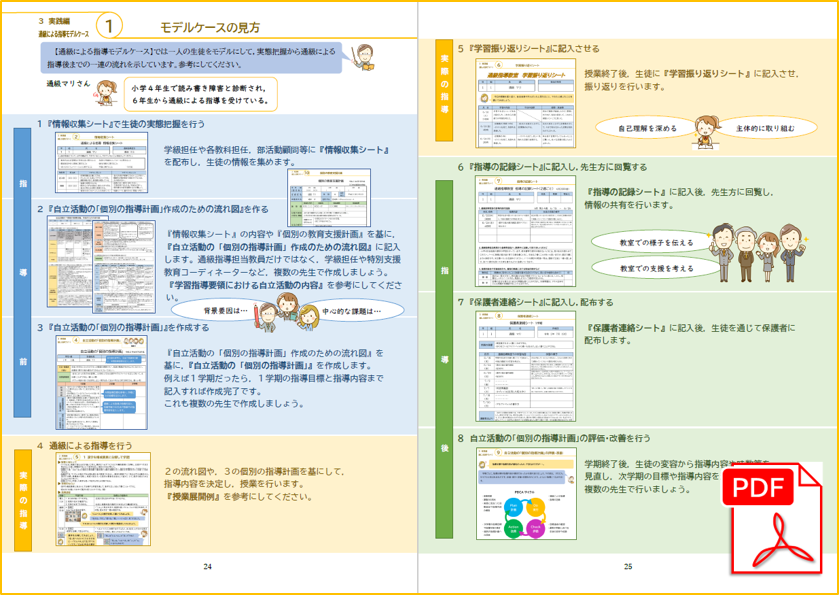The image size is (839, 595).
Task: Click heading 4 通級による指導を行う
Action: coord(85,445)
